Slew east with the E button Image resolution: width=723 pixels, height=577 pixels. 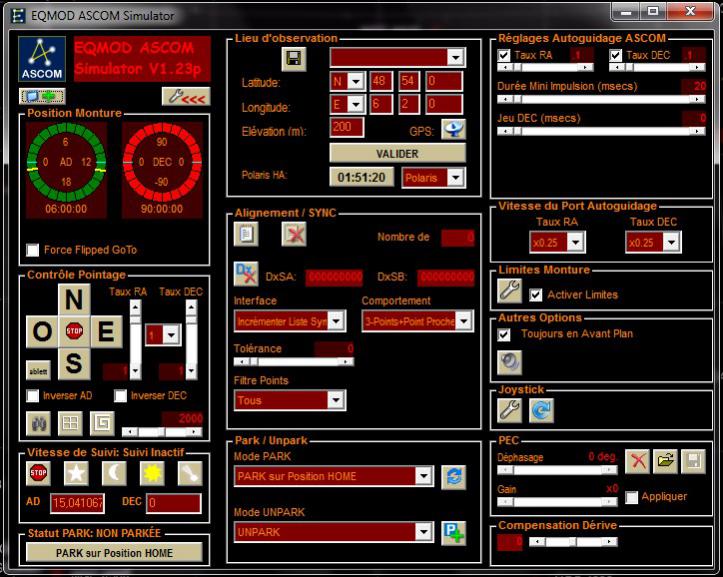[106, 331]
